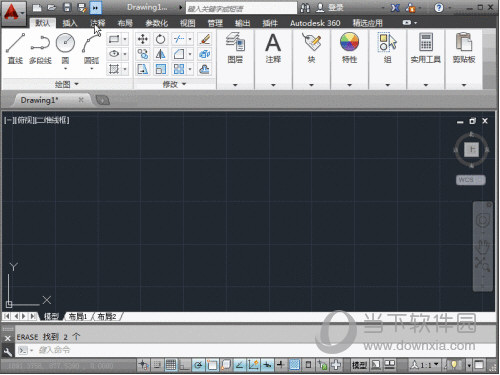Expand the 绘图 (Draw) panel flyout
500x375 pixels.
[x=67, y=84]
